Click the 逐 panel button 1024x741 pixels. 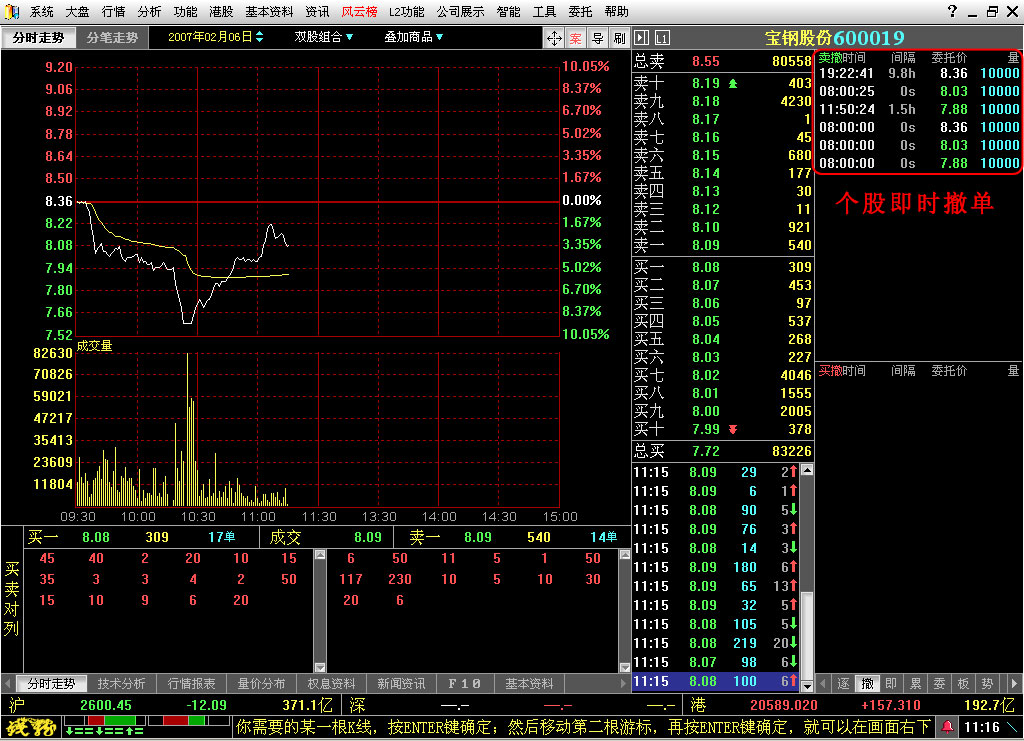coord(844,684)
